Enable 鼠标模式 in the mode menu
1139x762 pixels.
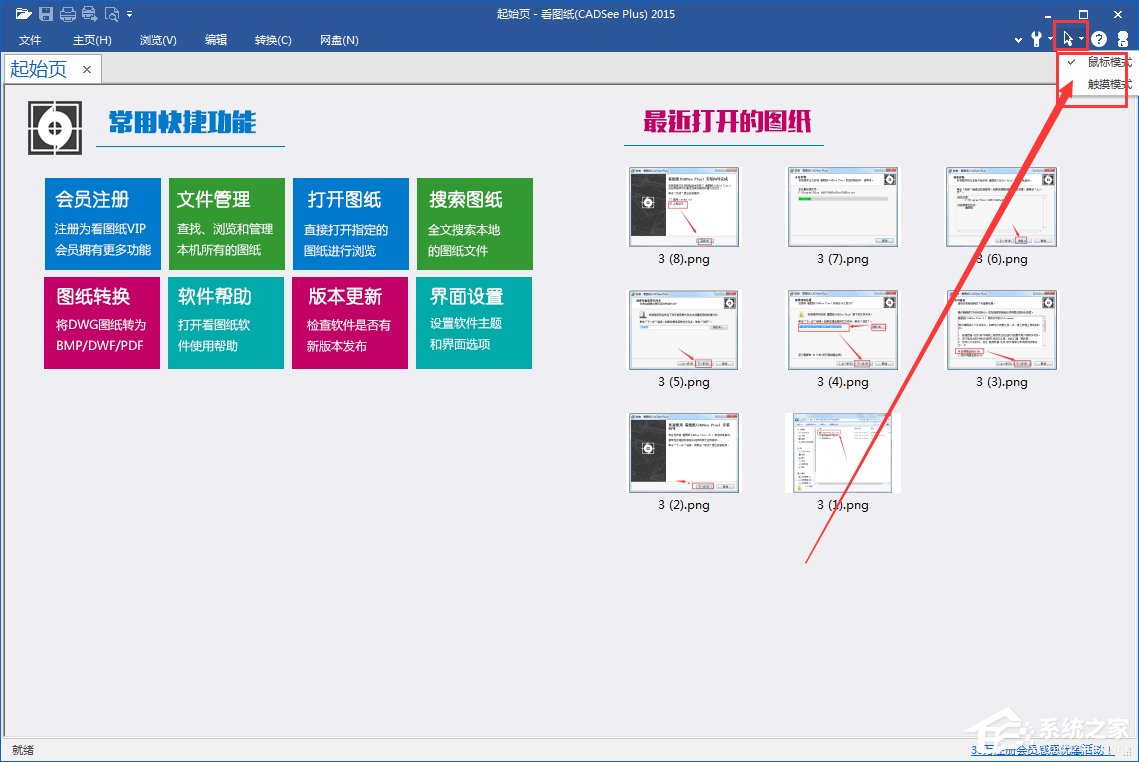tap(1108, 61)
